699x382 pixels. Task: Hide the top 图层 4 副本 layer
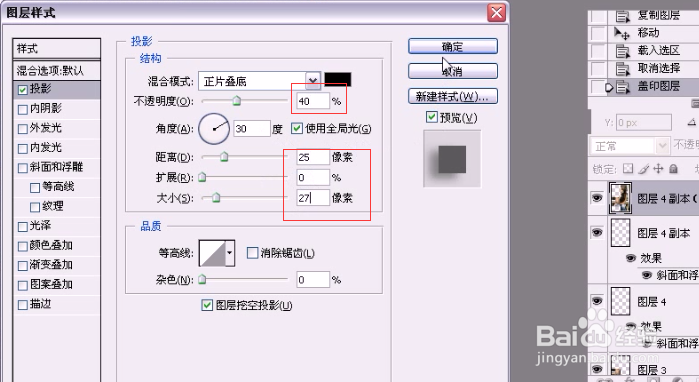click(597, 197)
